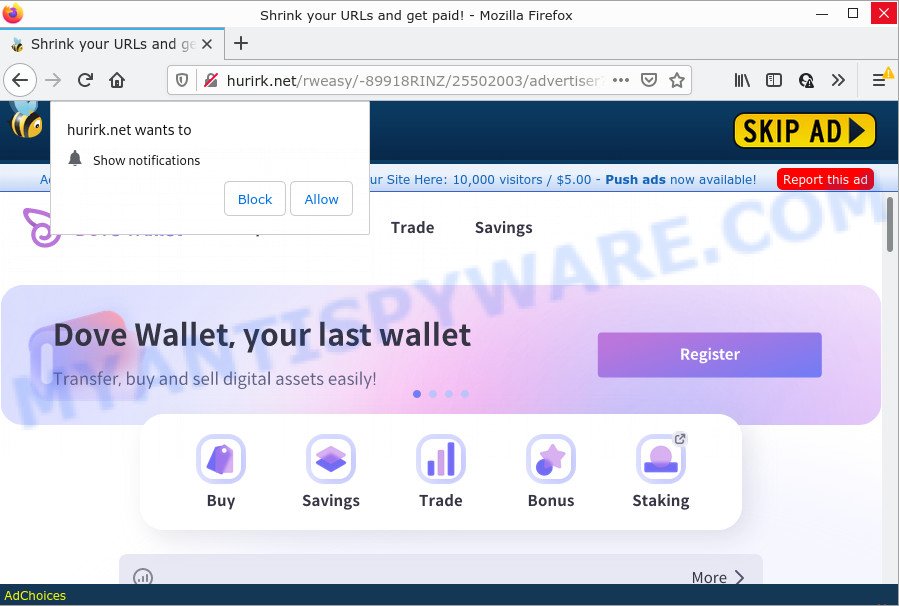Click the chart icon in lower panel
This screenshot has width=899, height=606.
pyautogui.click(x=143, y=576)
